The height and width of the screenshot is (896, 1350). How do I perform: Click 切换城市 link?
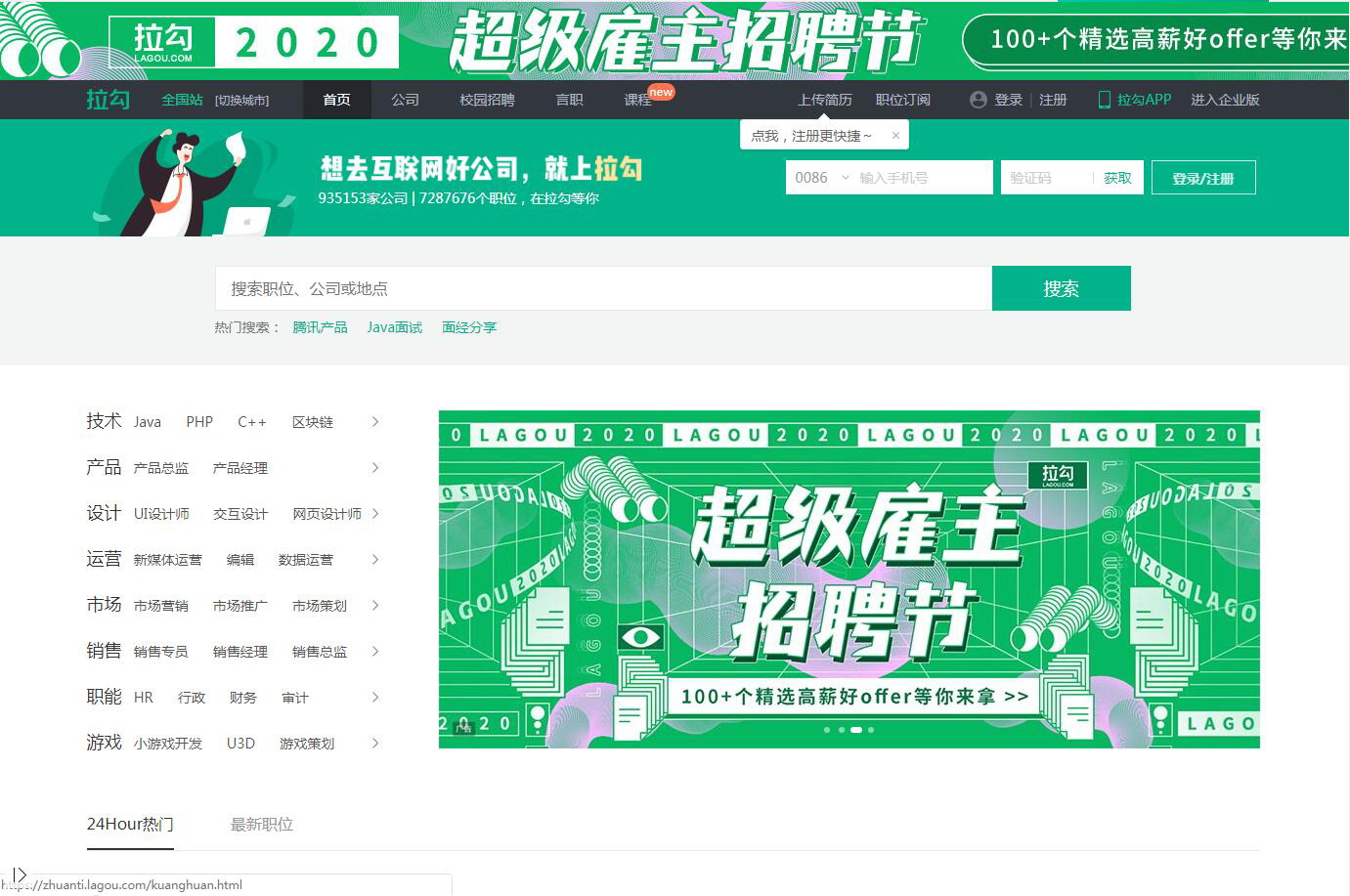click(241, 101)
